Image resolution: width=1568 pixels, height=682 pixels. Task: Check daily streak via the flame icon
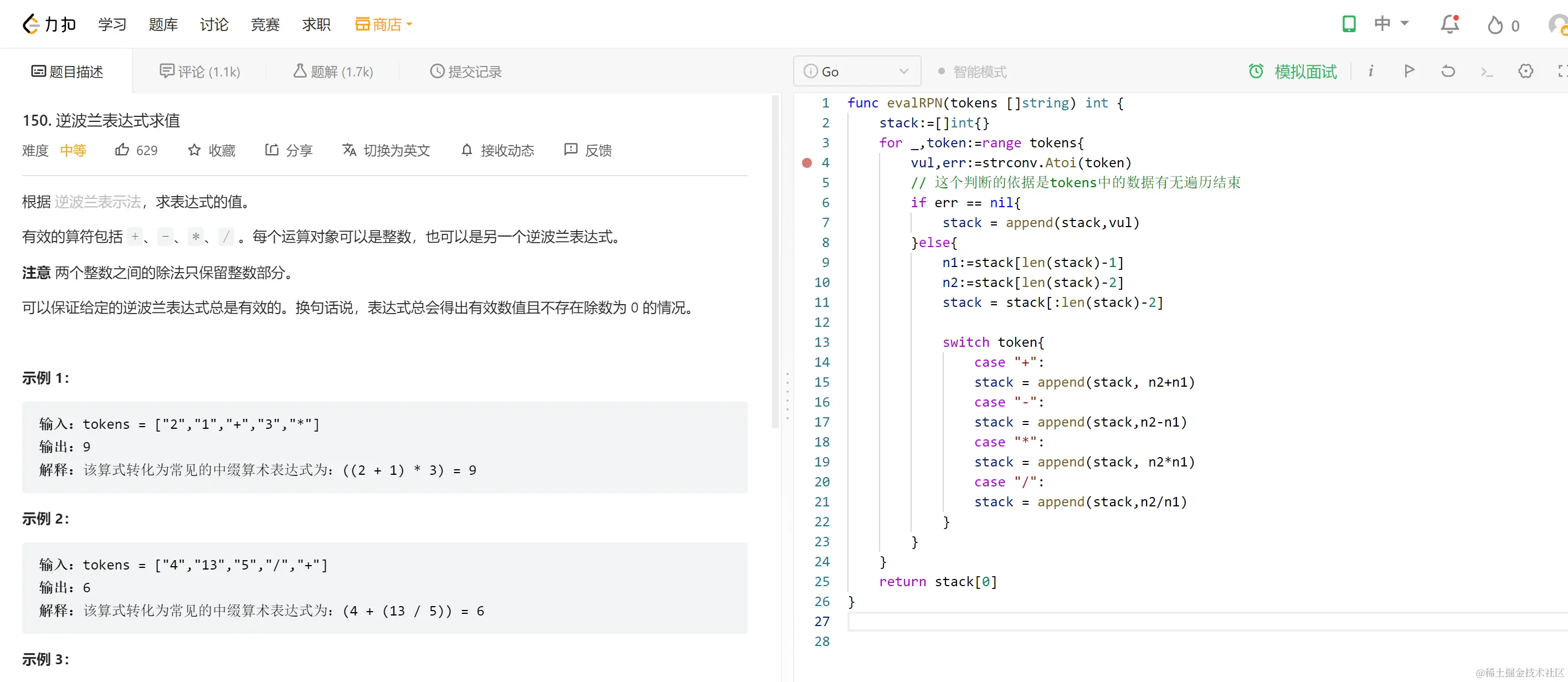[x=1495, y=24]
